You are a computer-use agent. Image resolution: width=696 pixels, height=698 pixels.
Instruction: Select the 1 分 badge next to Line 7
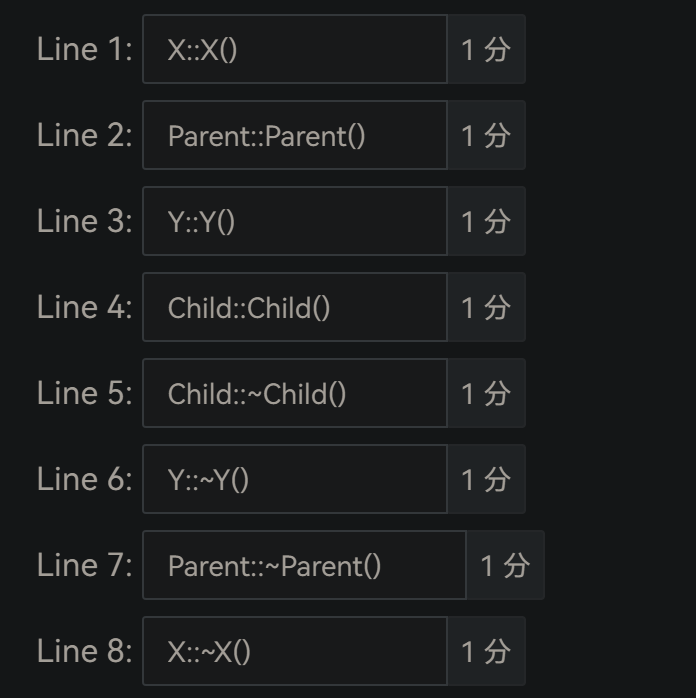(x=506, y=565)
